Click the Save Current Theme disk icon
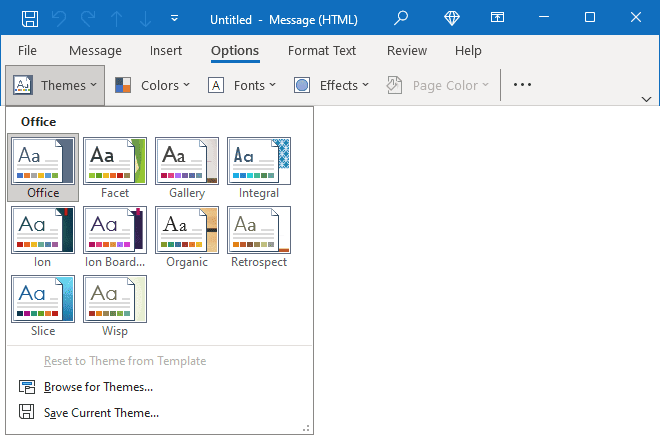 coord(27,412)
